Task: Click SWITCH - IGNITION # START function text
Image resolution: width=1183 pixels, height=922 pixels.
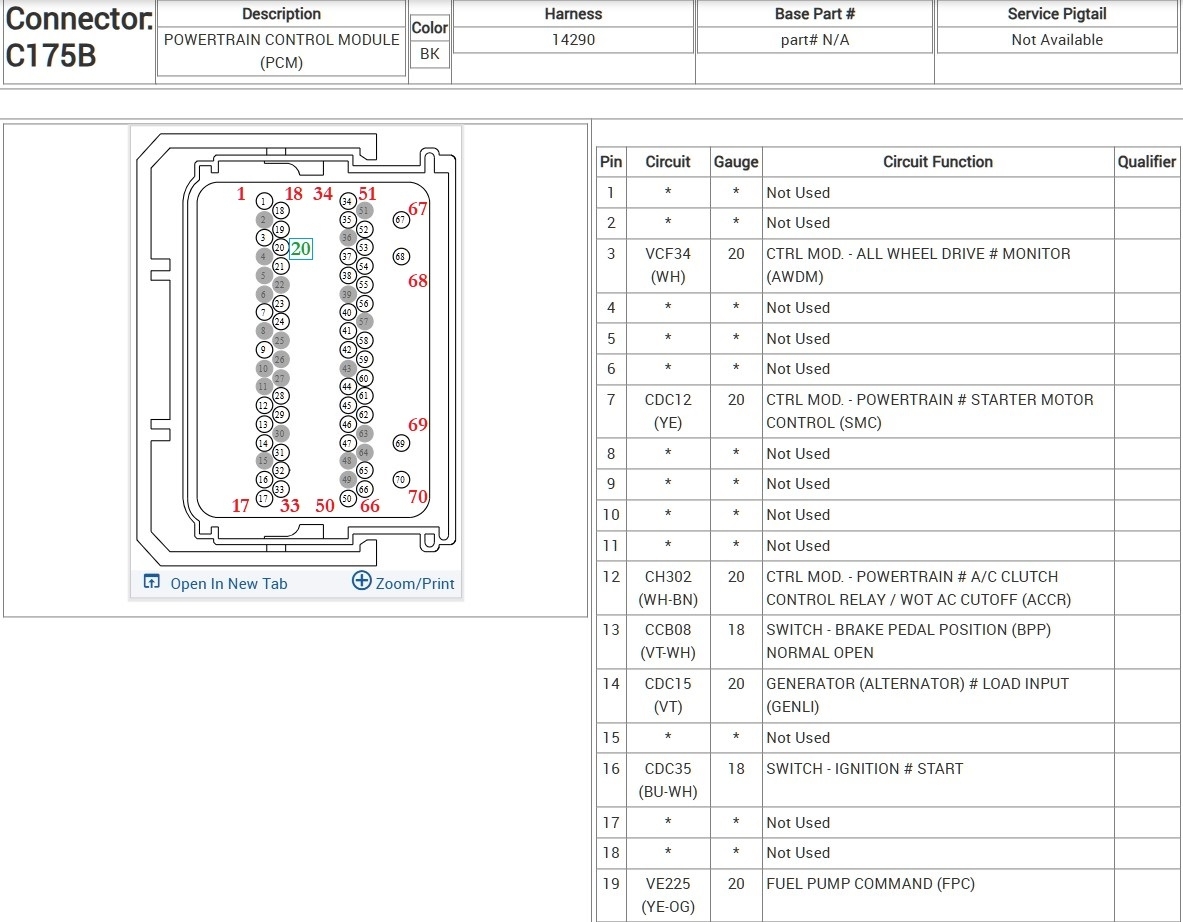Action: coord(865,768)
